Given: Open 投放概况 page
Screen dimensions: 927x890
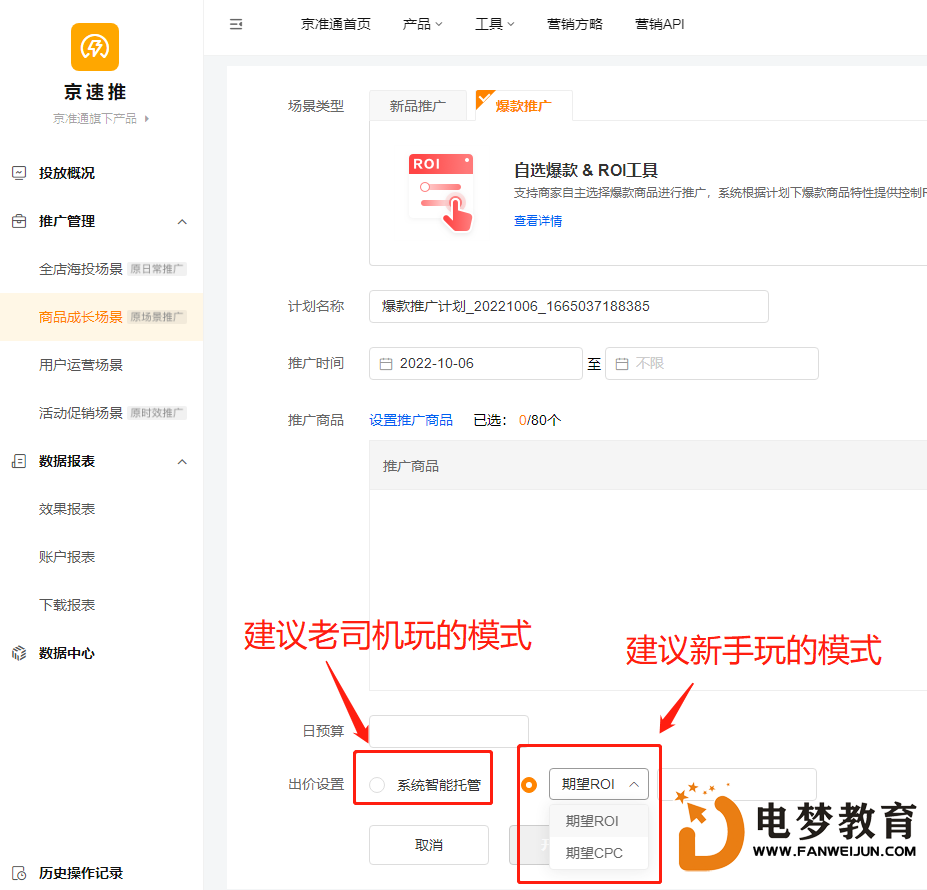Looking at the screenshot, I should coord(67,173).
